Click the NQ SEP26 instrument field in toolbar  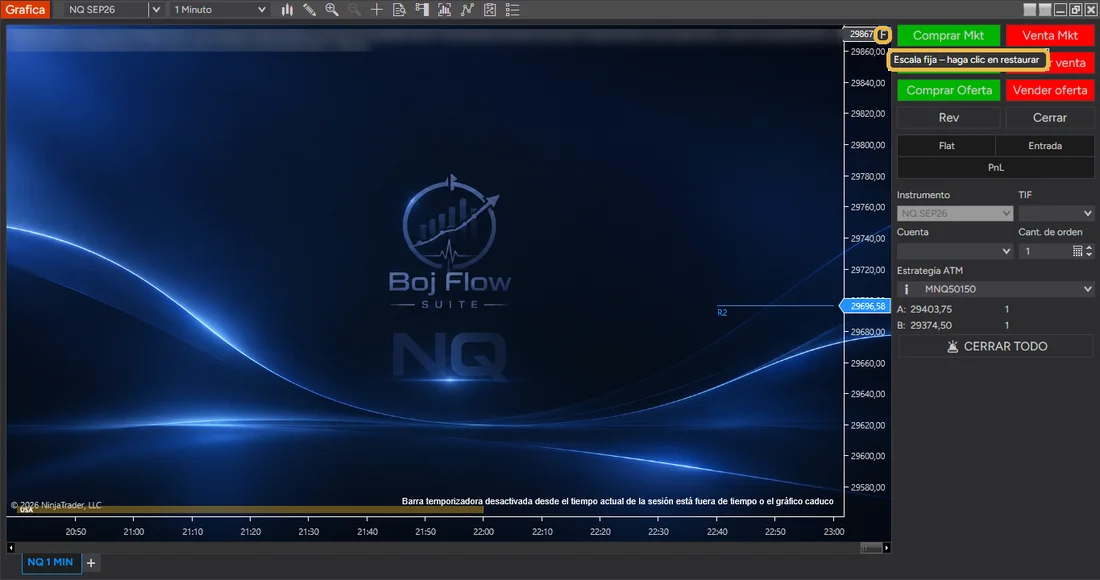pos(106,10)
